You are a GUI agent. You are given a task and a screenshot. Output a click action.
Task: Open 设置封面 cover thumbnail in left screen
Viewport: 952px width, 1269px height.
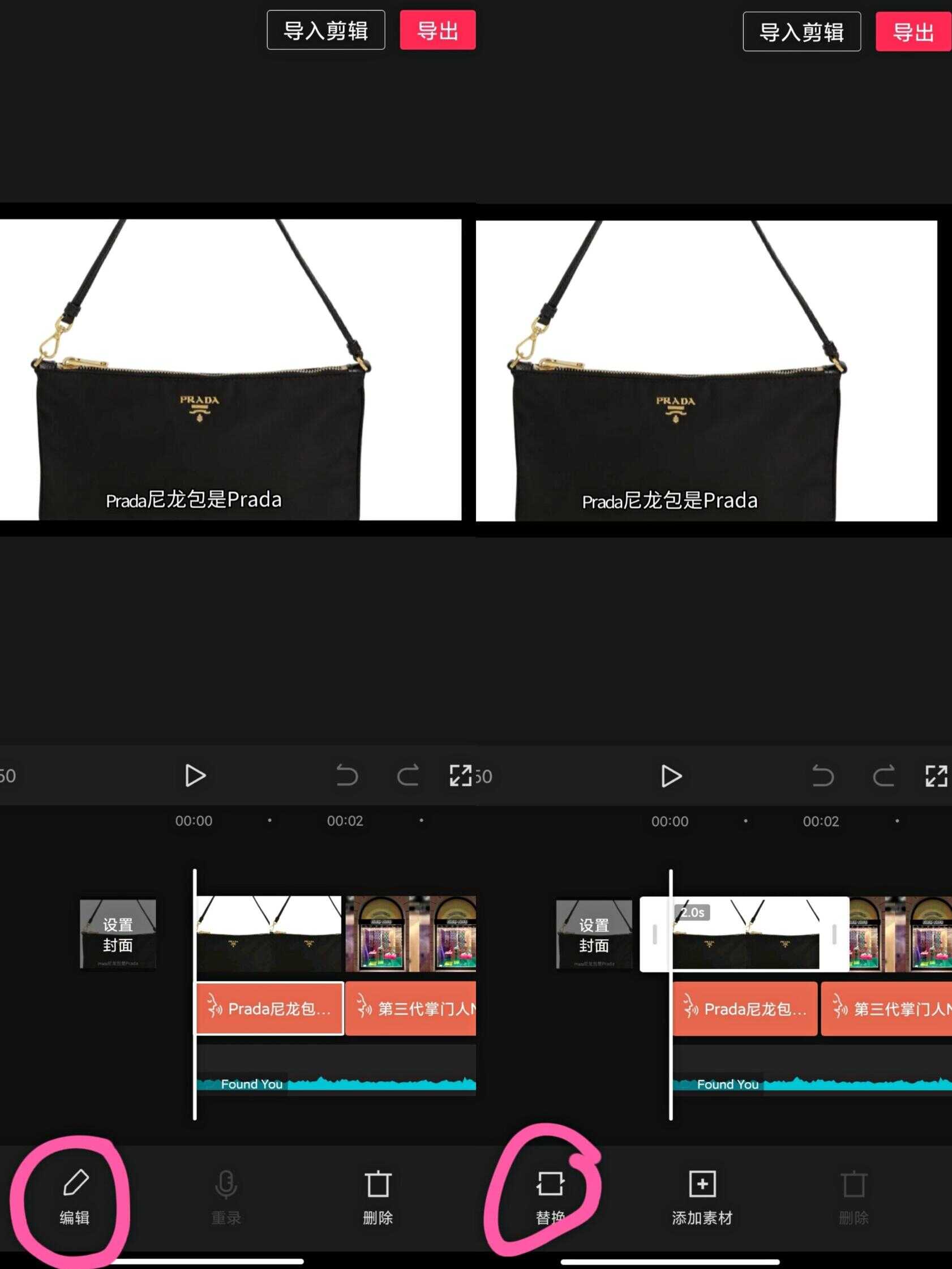point(118,934)
